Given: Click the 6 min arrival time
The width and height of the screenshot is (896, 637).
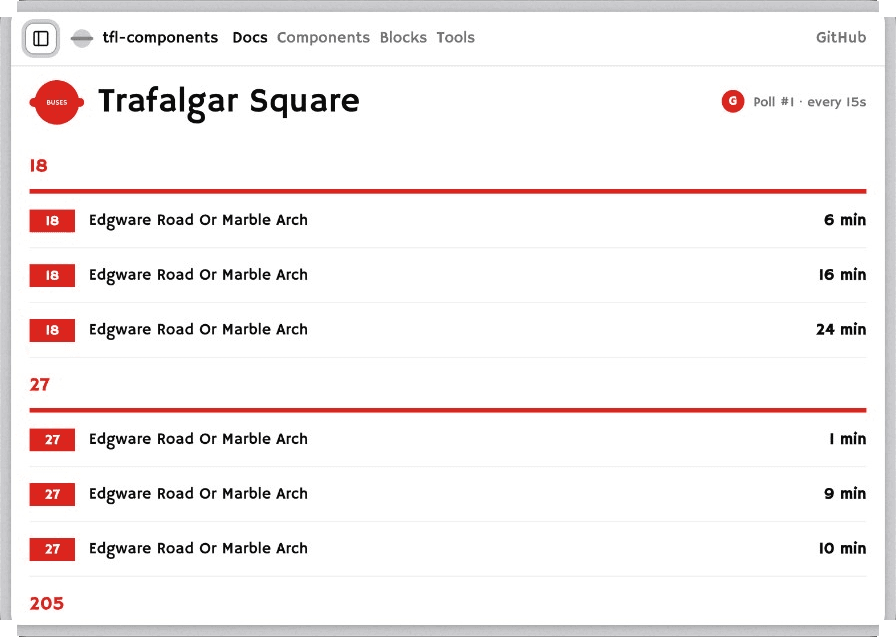Looking at the screenshot, I should tap(845, 220).
